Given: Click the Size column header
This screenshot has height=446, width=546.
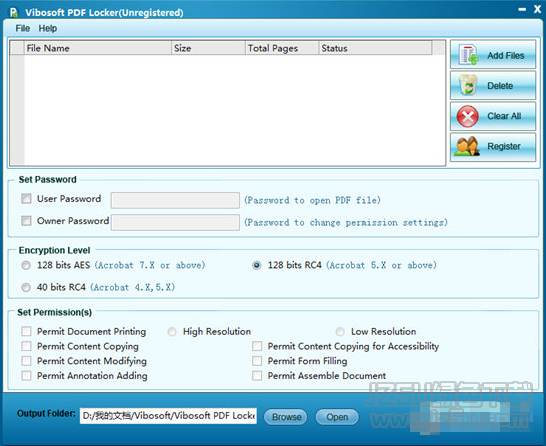Looking at the screenshot, I should click(x=208, y=48).
